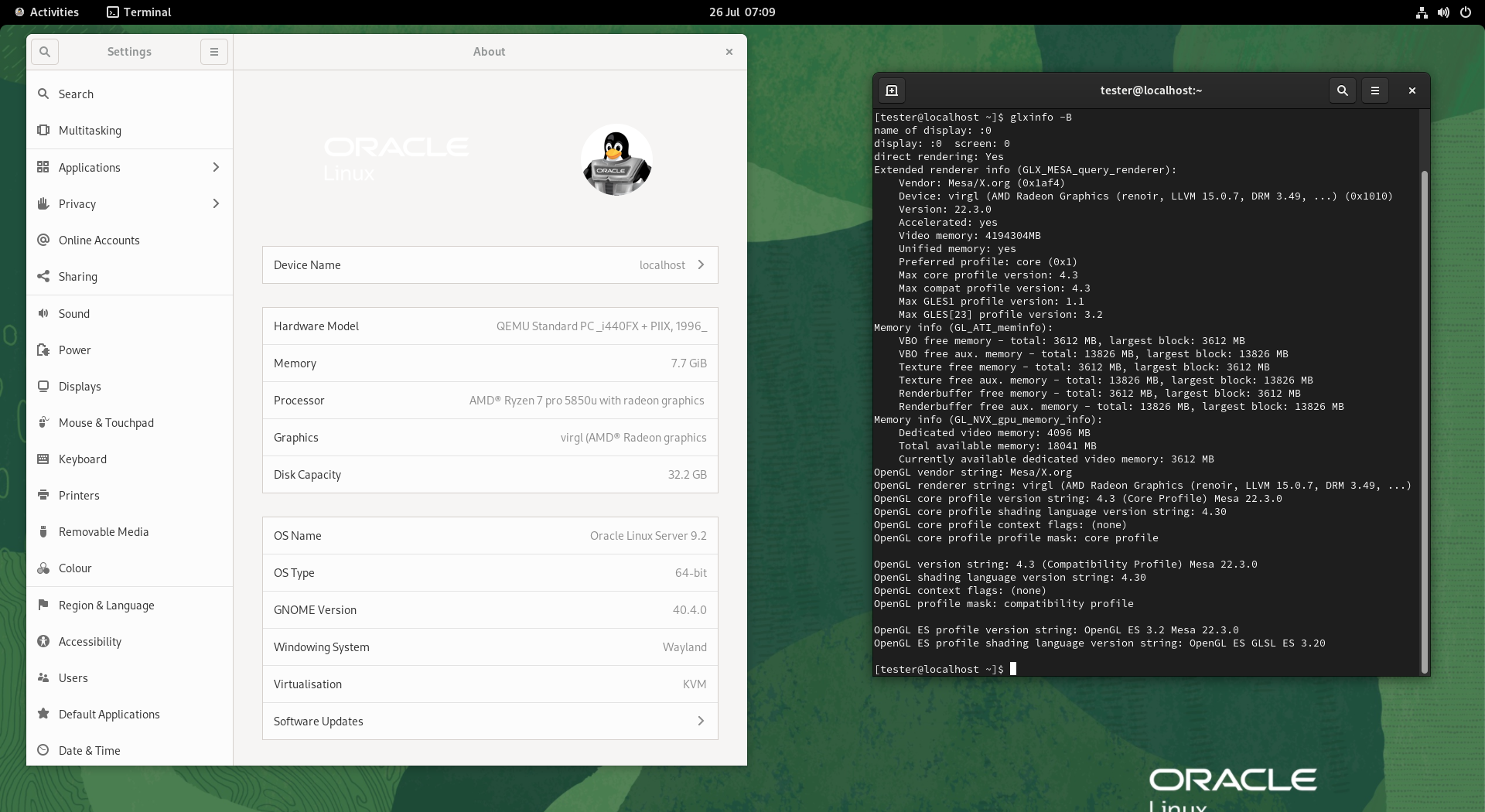Screen dimensions: 1485x812
Task: Close the Settings About window
Action: pyautogui.click(x=729, y=52)
